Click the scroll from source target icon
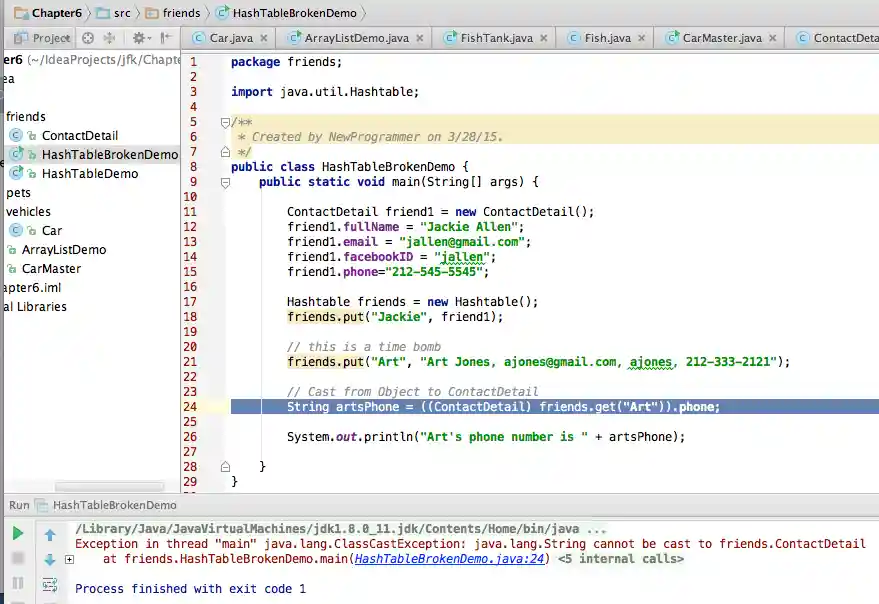 coord(88,38)
